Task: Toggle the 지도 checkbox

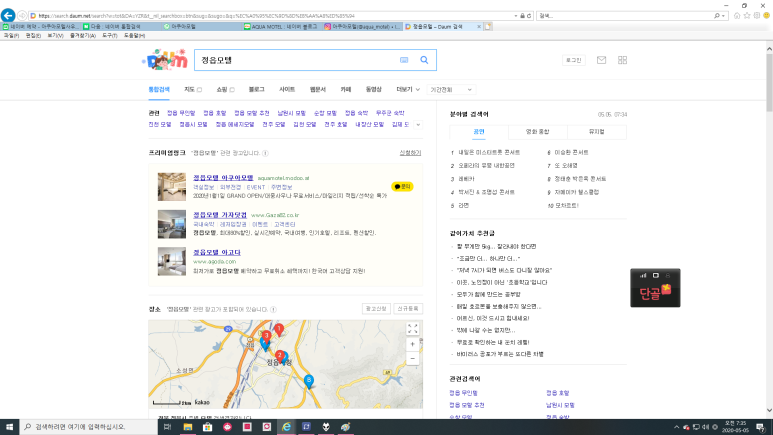Action: click(x=200, y=90)
